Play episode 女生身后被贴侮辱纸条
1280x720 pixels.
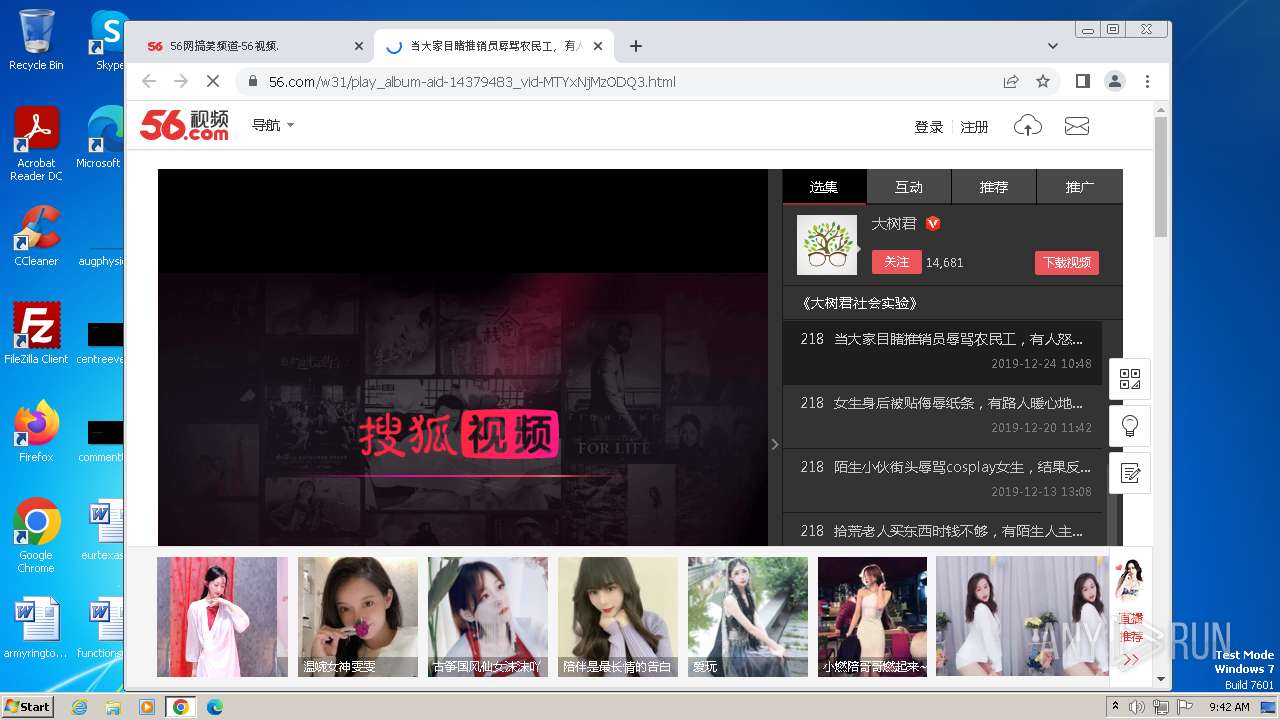click(943, 416)
